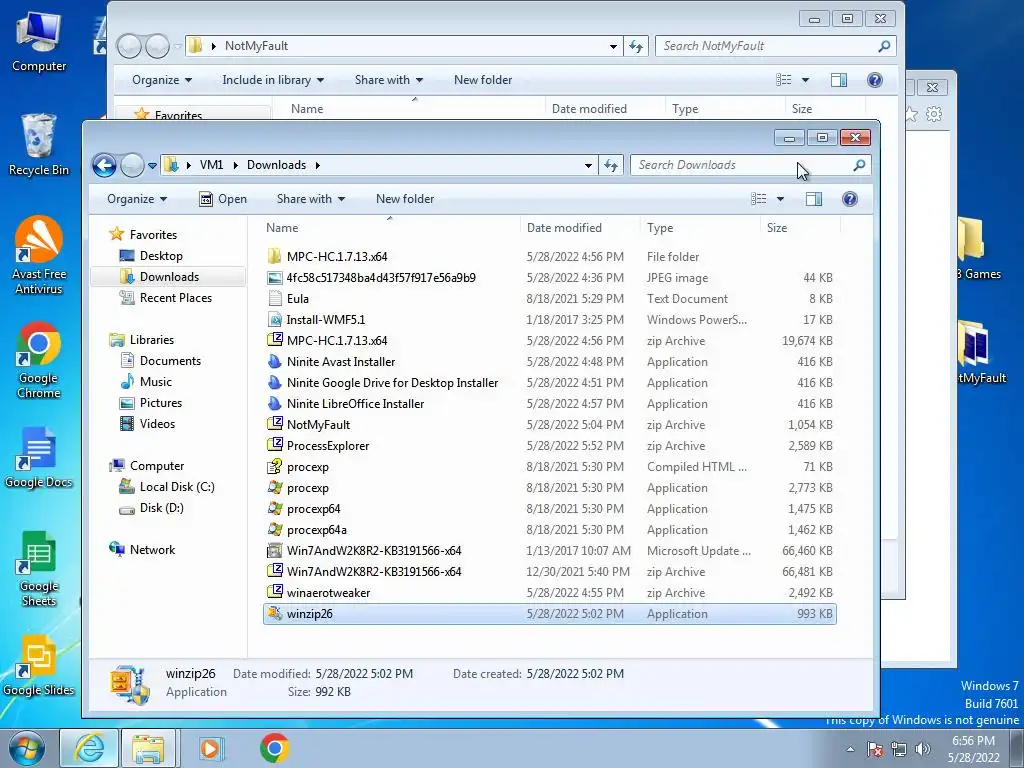Viewport: 1024px width, 768px height.
Task: Select Local Disk (C:) in navigation pane
Action: [x=176, y=487]
